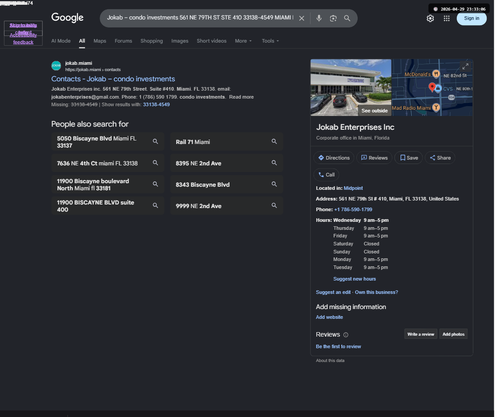Expand the More dropdown

tap(243, 41)
